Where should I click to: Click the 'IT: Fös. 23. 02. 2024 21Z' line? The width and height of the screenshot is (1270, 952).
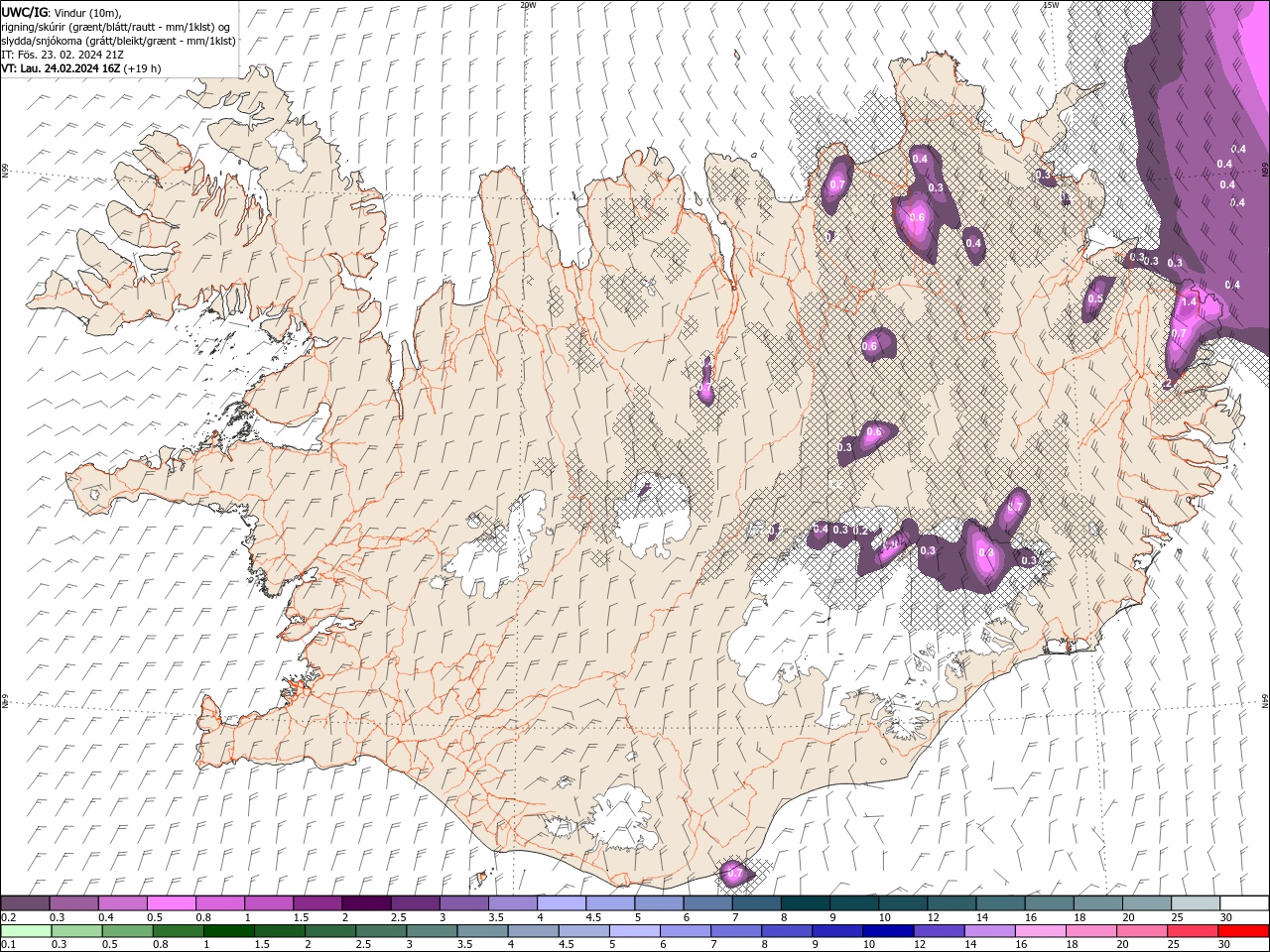point(63,55)
